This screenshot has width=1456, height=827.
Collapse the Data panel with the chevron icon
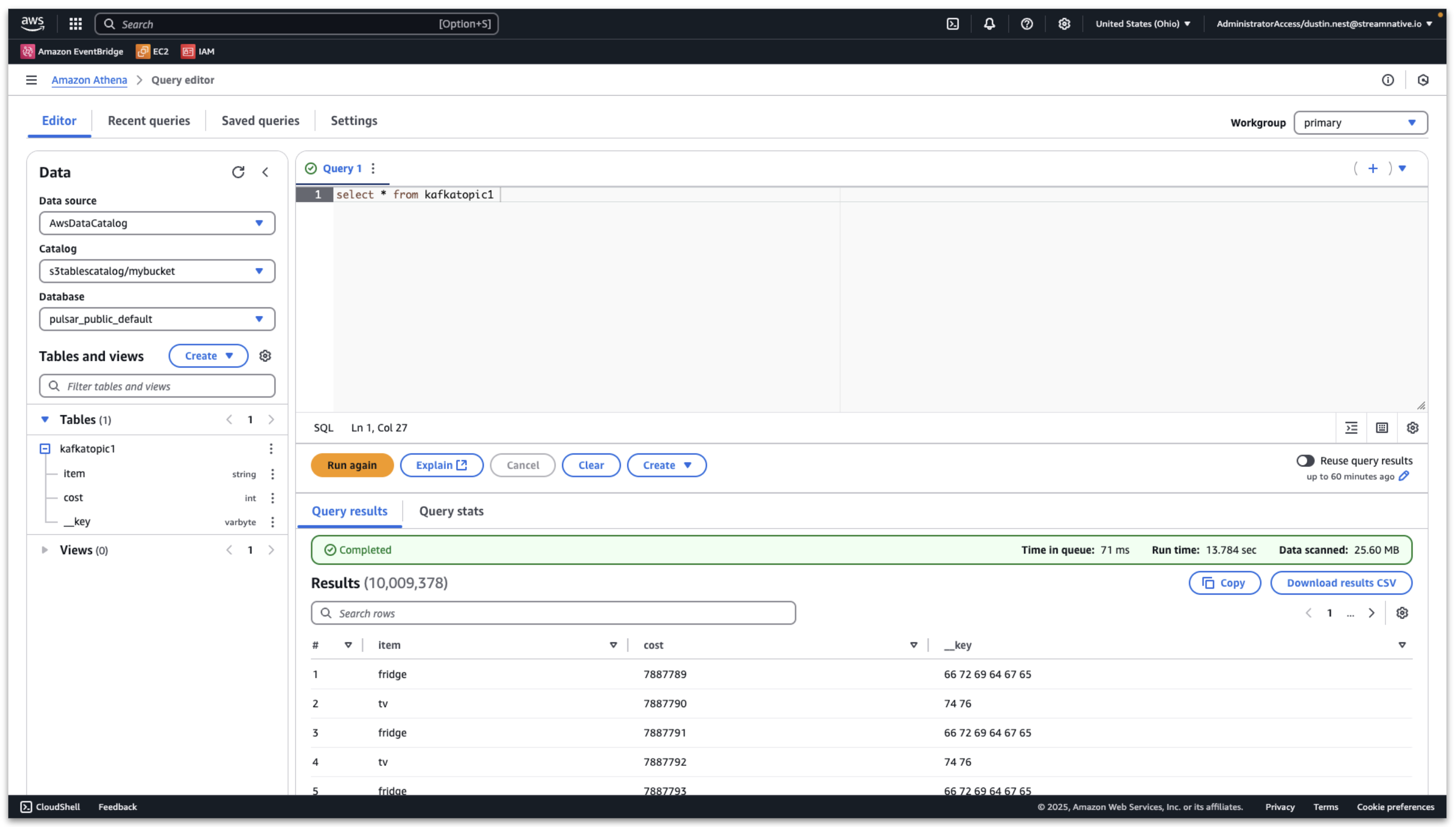[265, 172]
